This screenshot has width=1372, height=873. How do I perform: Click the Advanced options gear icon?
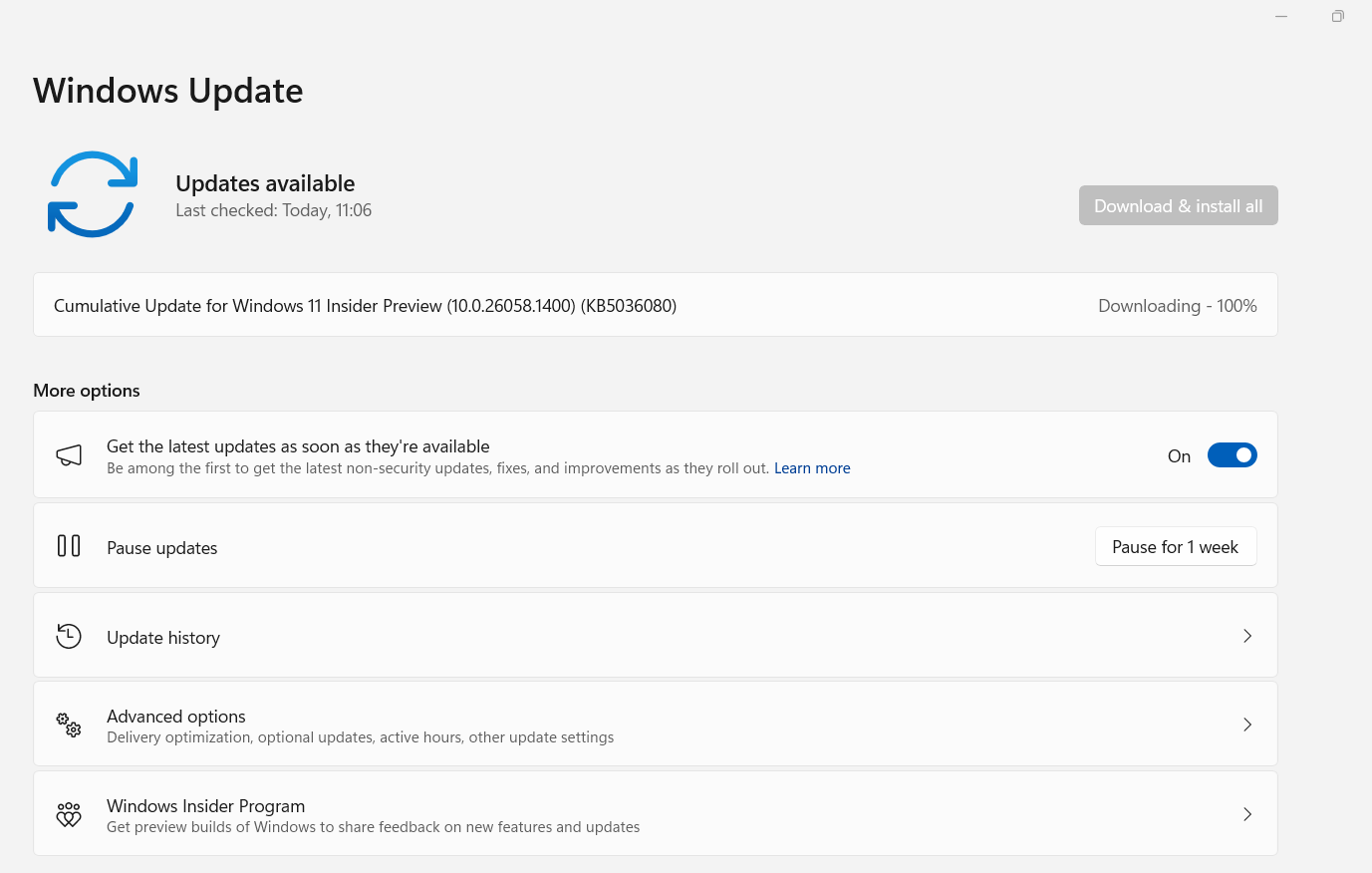68,725
